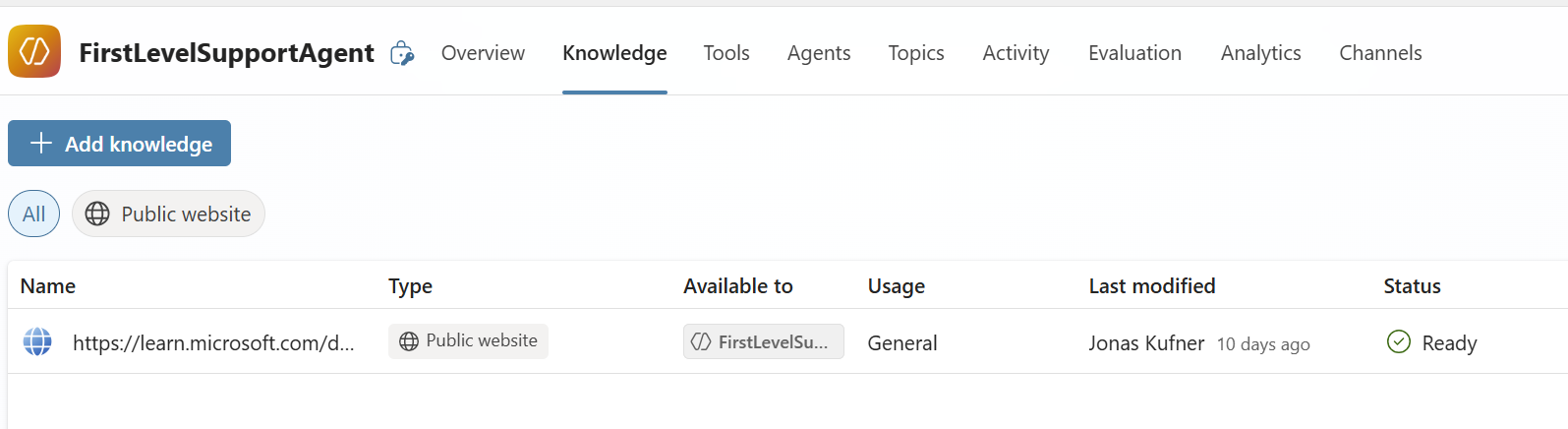Click the green Ready status checkmark icon

click(x=1398, y=341)
